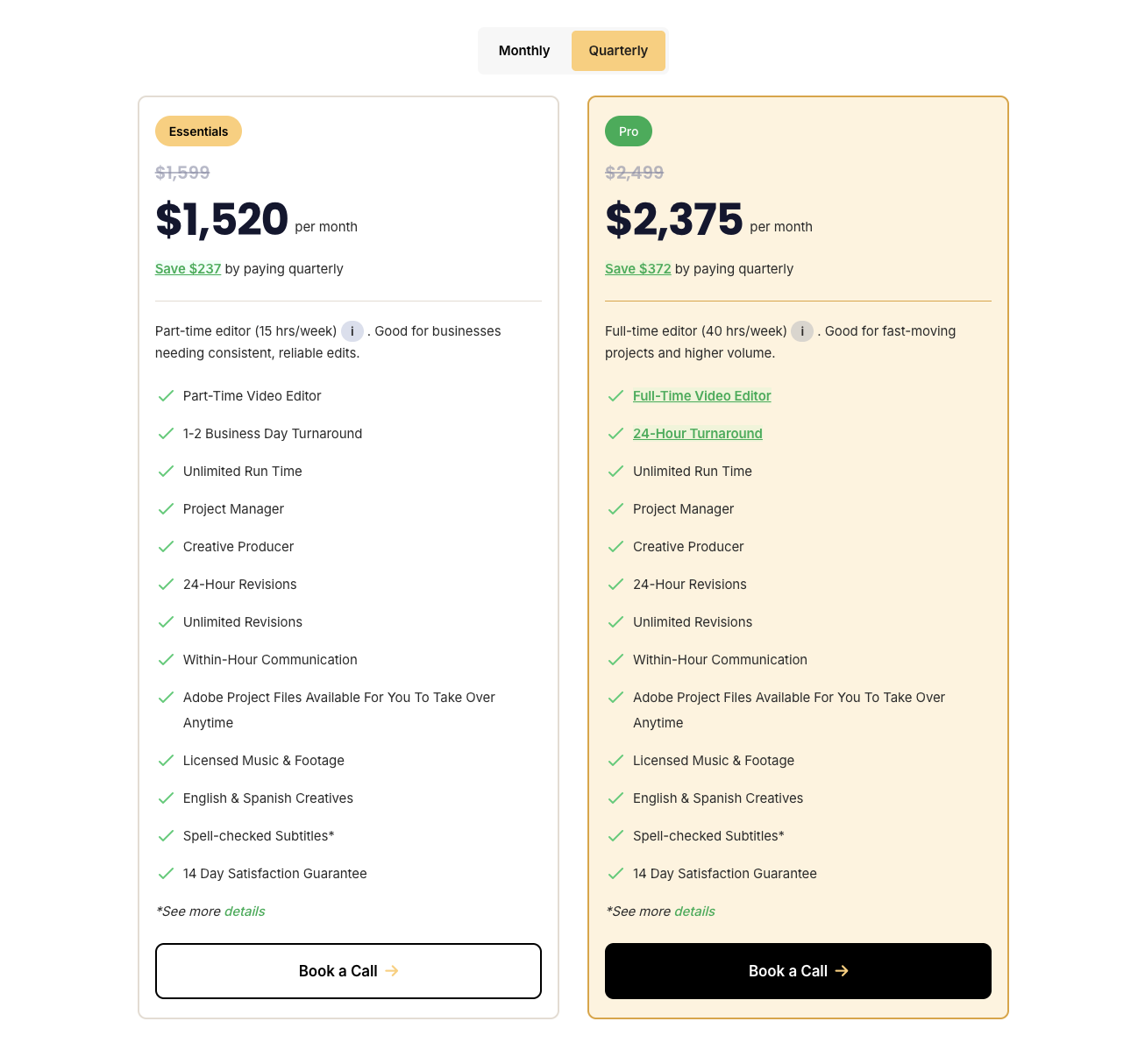Click arrow icon on Pro Book a Call

pyautogui.click(x=842, y=971)
